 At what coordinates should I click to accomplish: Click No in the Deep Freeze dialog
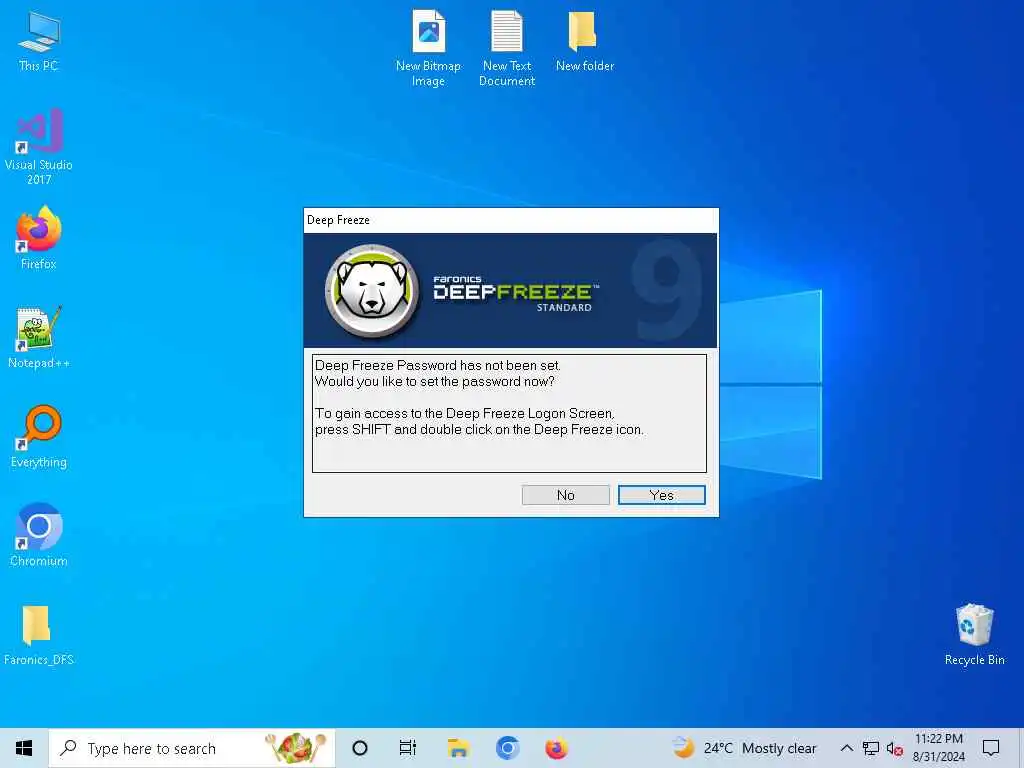click(x=566, y=495)
